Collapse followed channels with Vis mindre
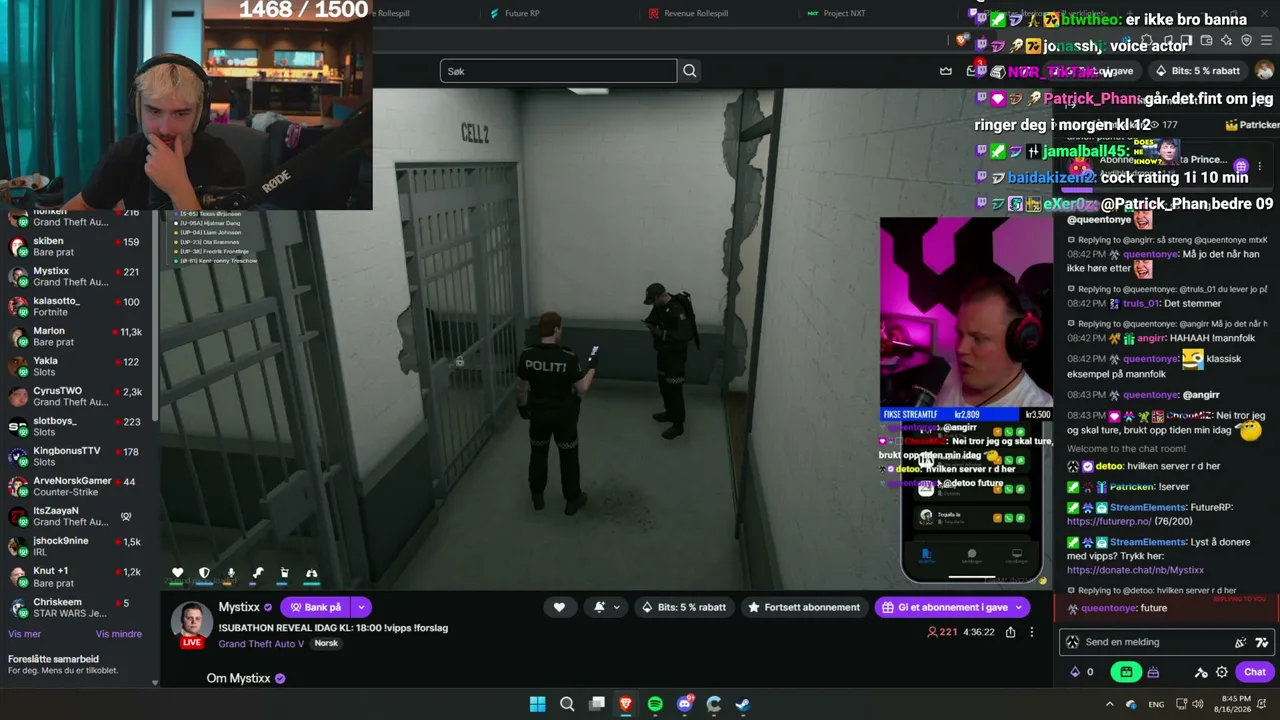The width and height of the screenshot is (1280, 720). click(x=119, y=634)
